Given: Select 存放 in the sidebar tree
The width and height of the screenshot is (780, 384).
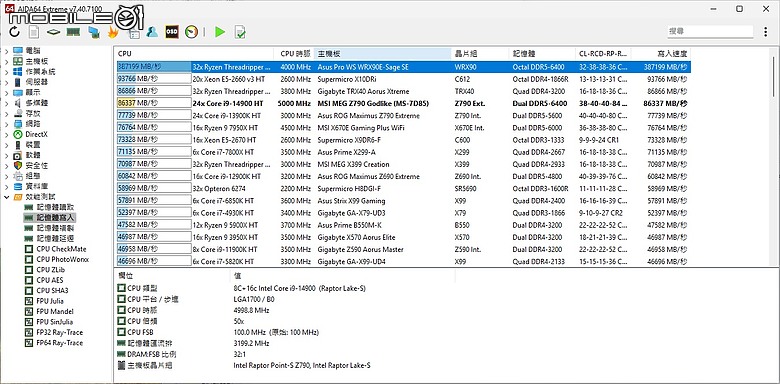Looking at the screenshot, I should point(33,113).
